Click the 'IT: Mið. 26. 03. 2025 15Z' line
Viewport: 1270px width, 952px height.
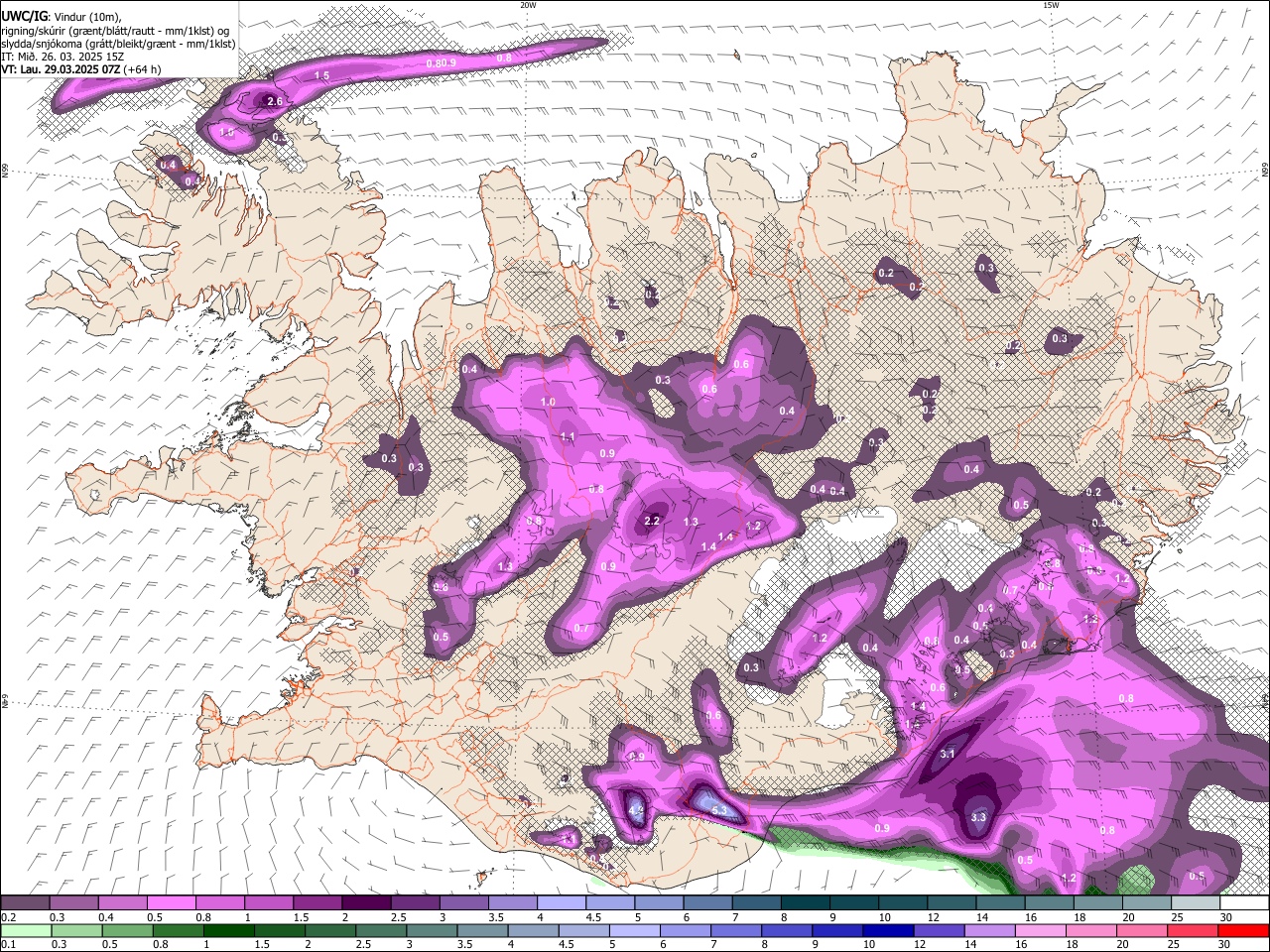(63, 57)
